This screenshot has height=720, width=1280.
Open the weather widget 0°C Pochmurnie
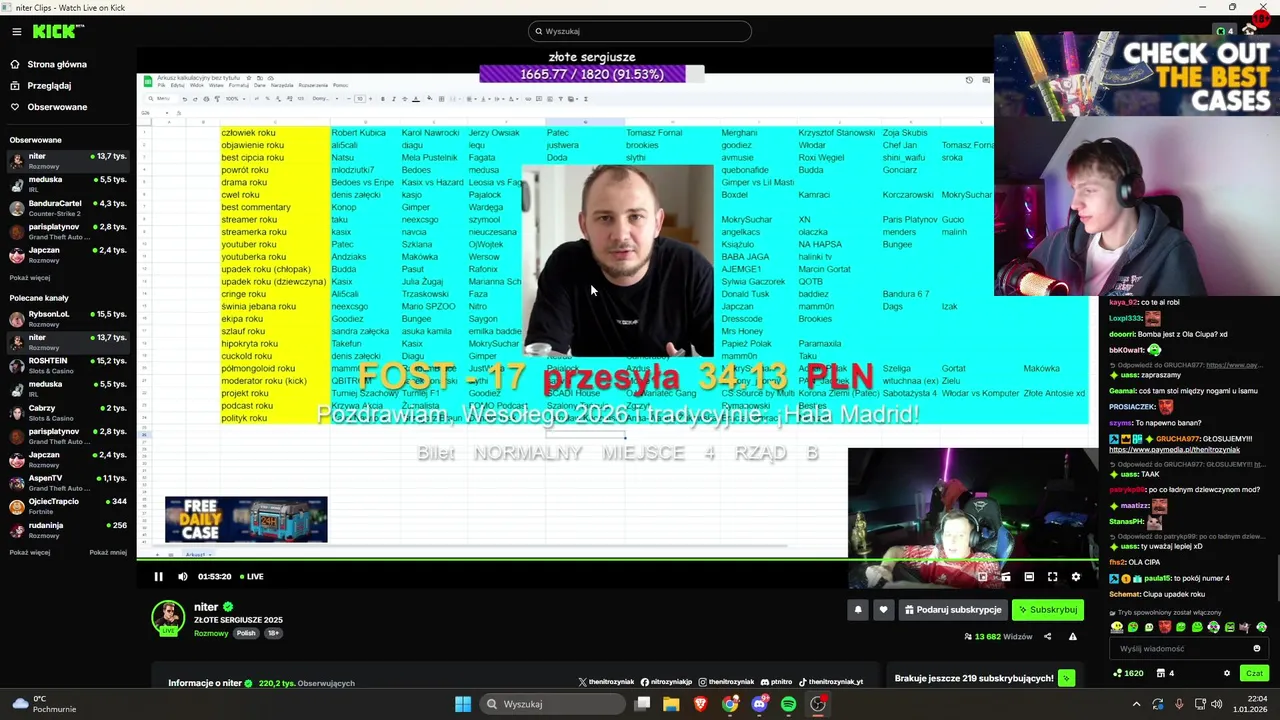[43, 704]
